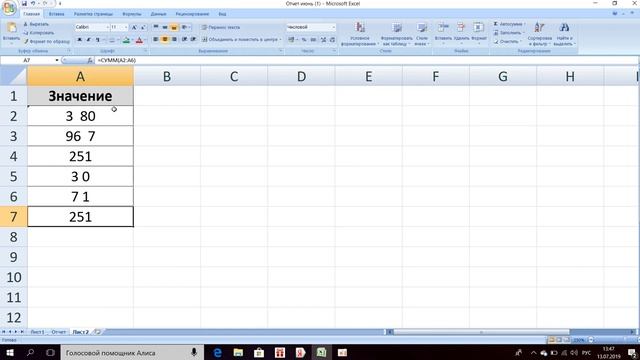This screenshot has height=360, width=640.
Task: Open the Name Box dropdown arrow
Action: tap(57, 60)
